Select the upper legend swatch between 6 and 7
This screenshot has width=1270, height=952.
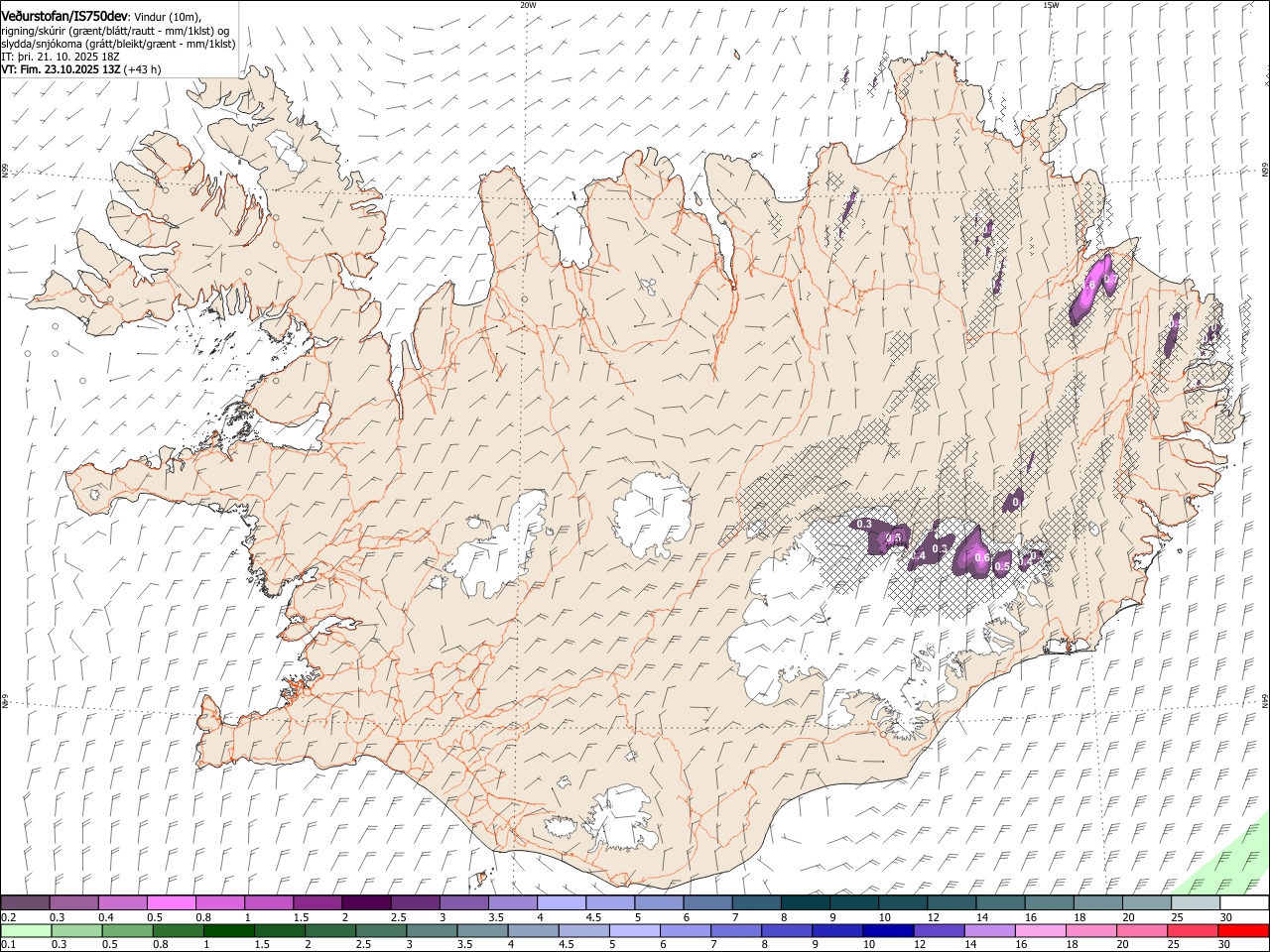pos(706,902)
